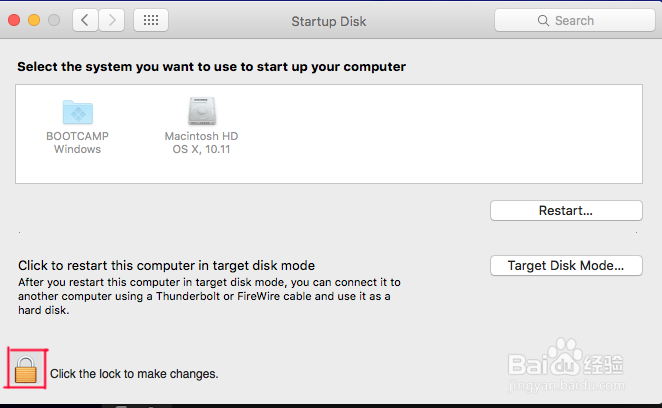This screenshot has height=408, width=662.
Task: Click the "Macintosh HD OS X, 10.11" label
Action: [201, 142]
